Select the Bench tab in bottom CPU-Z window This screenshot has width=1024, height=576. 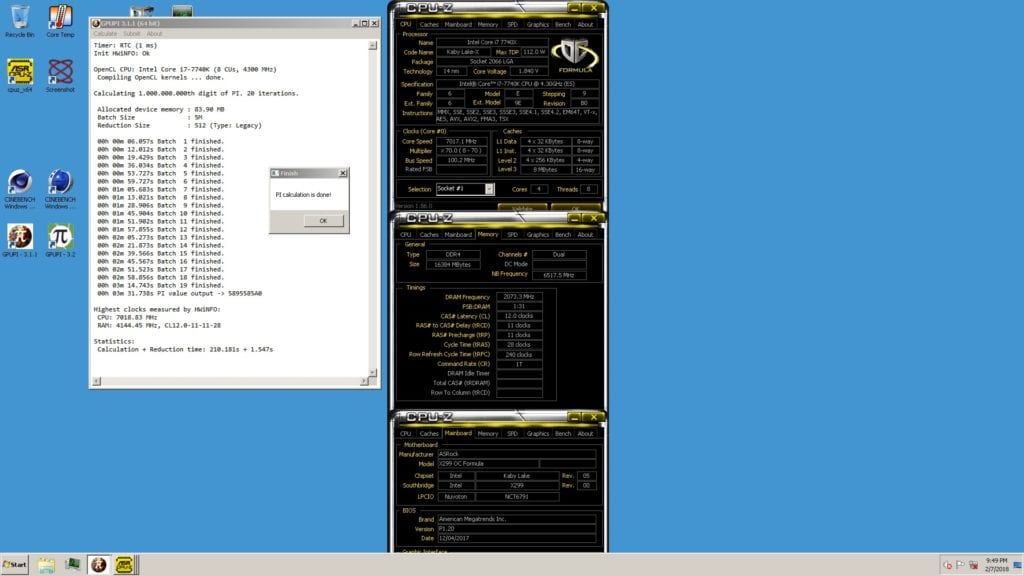click(x=563, y=434)
